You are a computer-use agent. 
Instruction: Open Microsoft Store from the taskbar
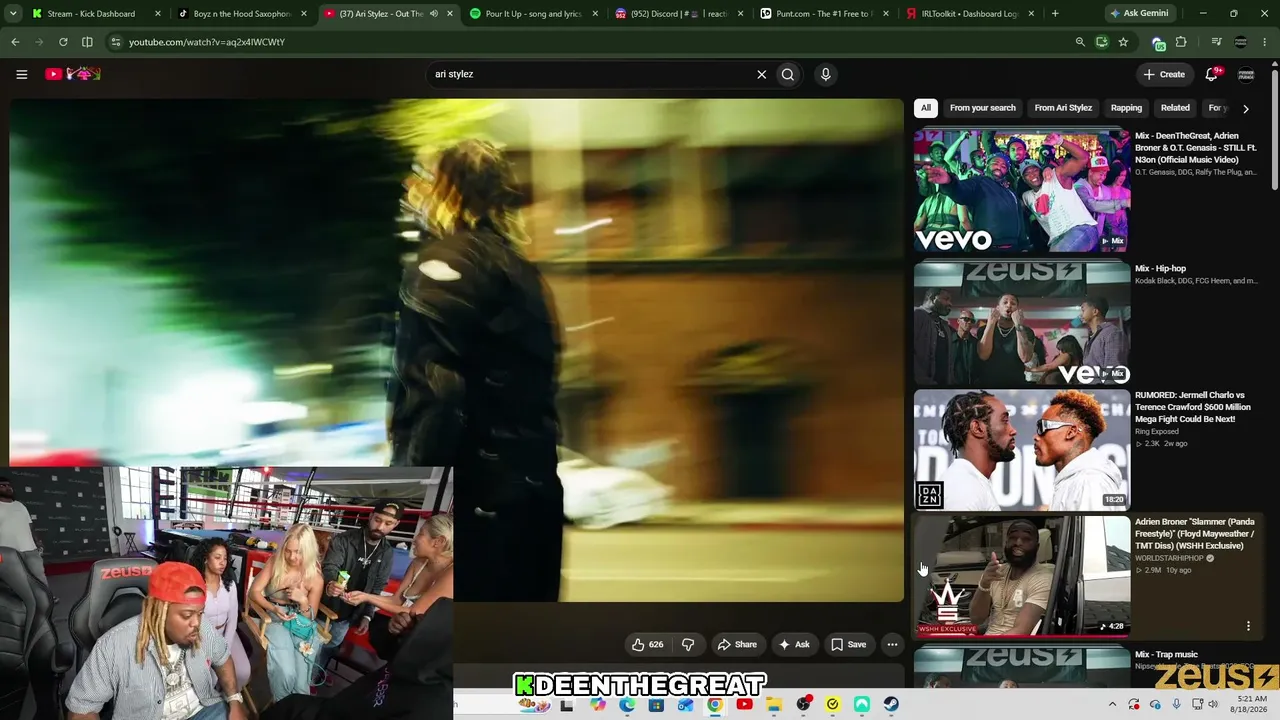pyautogui.click(x=656, y=704)
